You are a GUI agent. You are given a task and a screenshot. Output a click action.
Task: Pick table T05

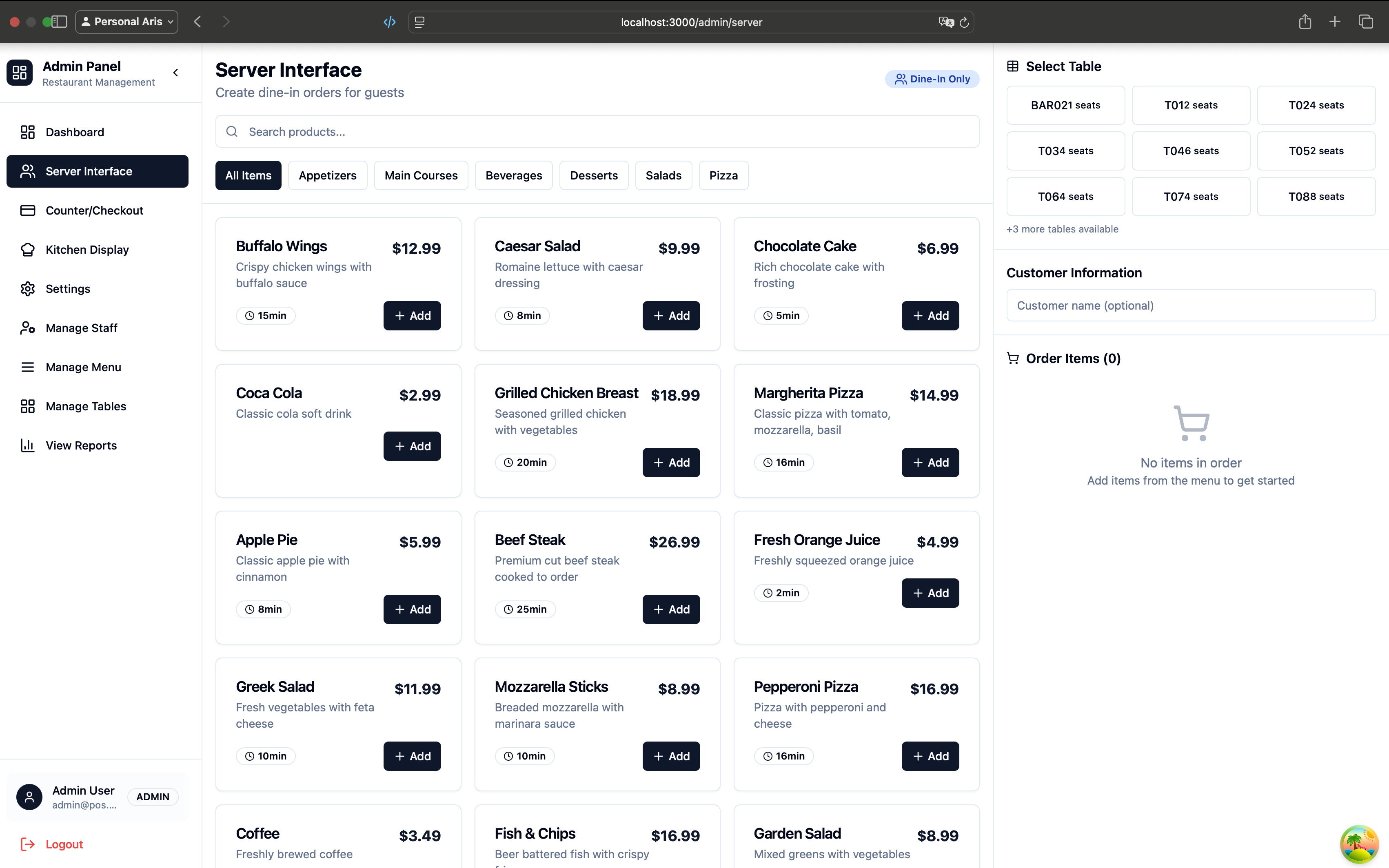coord(1316,151)
